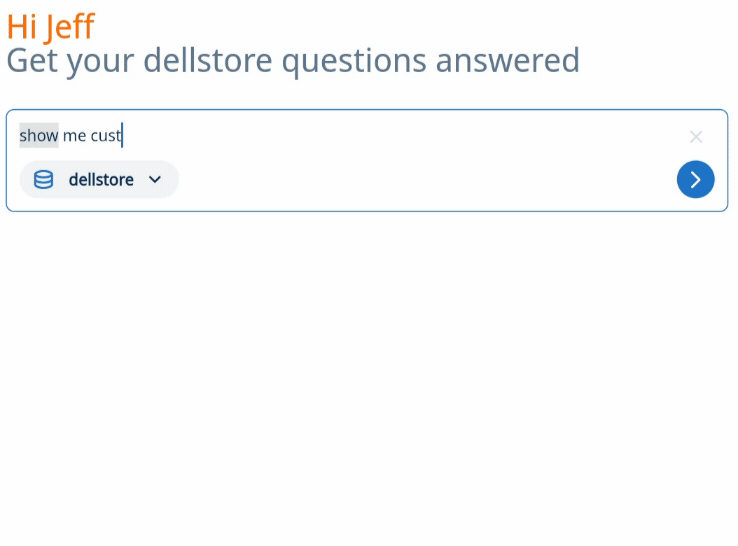Click the "Get your dellstore questions answered" heading
Viewport: 738px width, 546px height.
click(293, 61)
